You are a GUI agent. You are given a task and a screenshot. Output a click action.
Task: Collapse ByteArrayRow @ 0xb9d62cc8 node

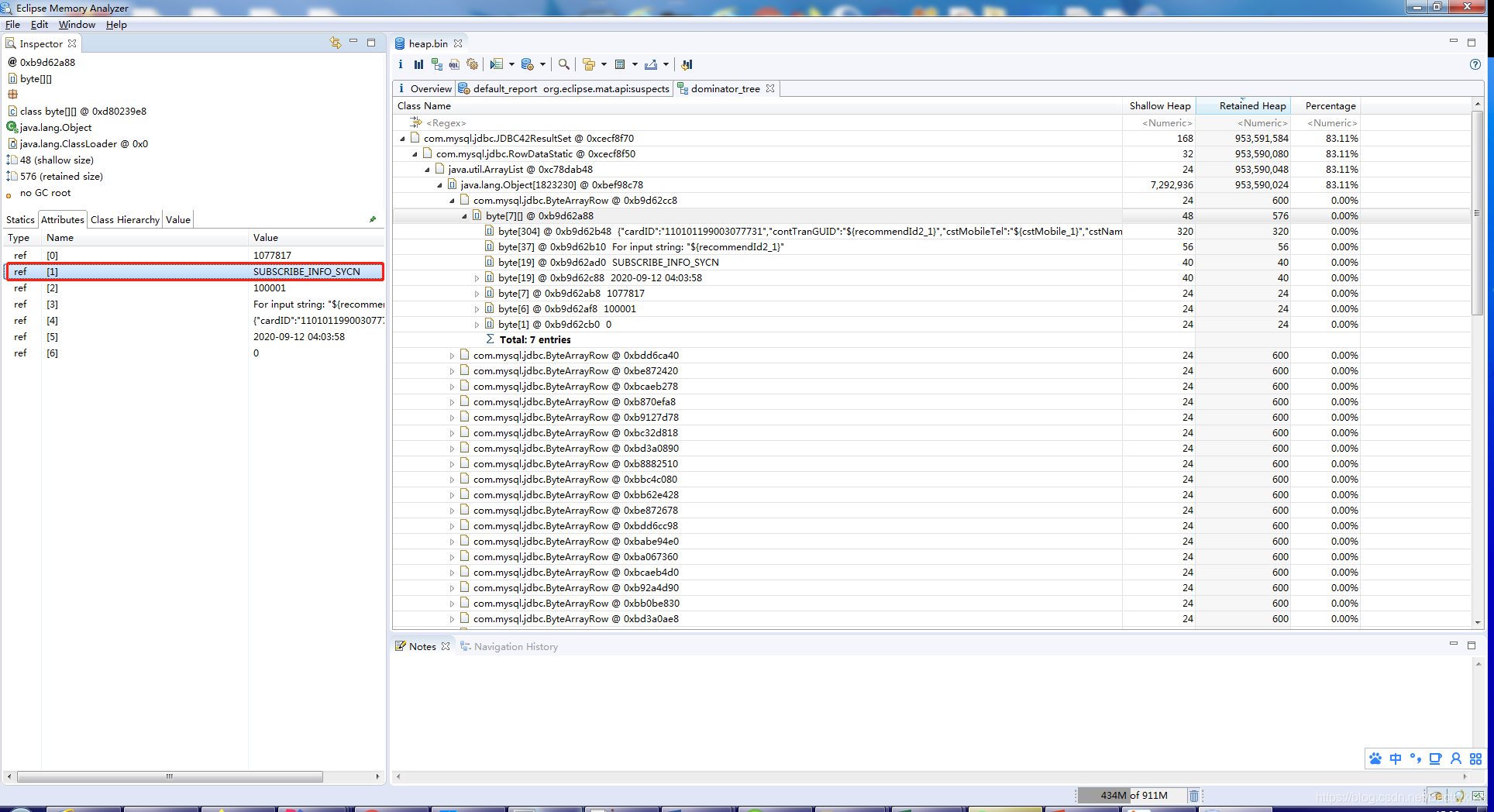[x=452, y=201]
